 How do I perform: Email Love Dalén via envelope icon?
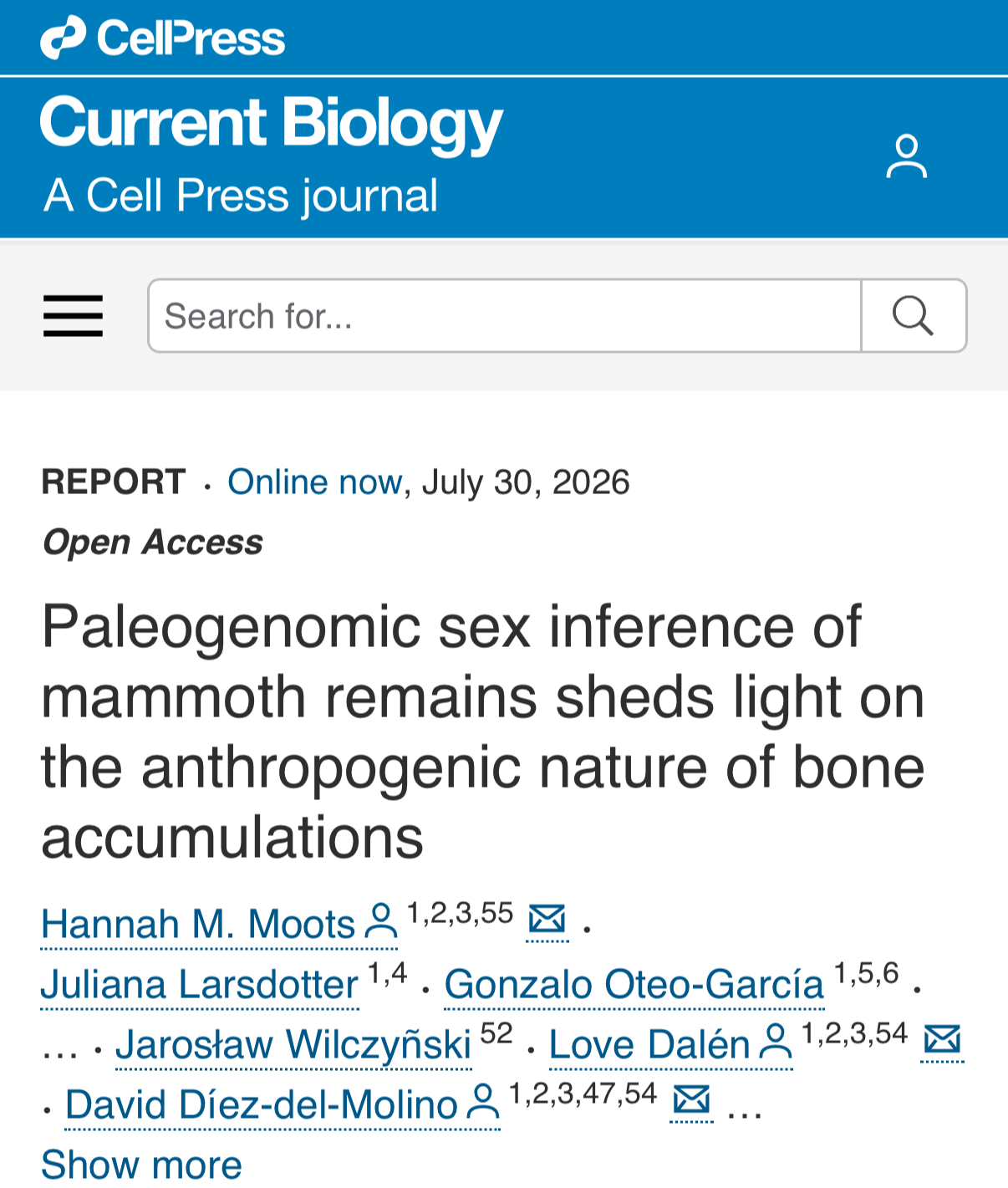943,1039
